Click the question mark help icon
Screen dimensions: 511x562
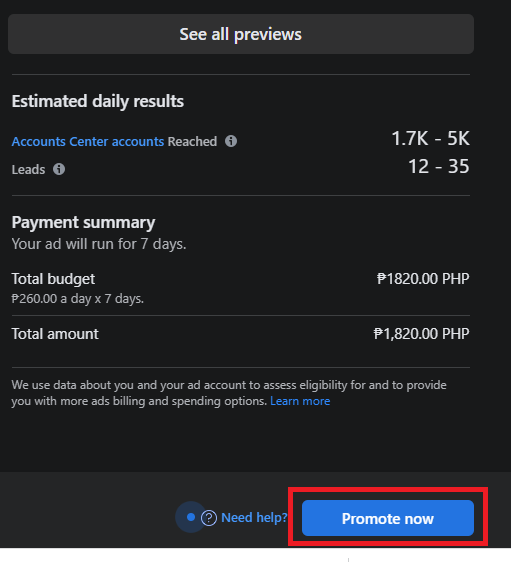[x=209, y=518]
